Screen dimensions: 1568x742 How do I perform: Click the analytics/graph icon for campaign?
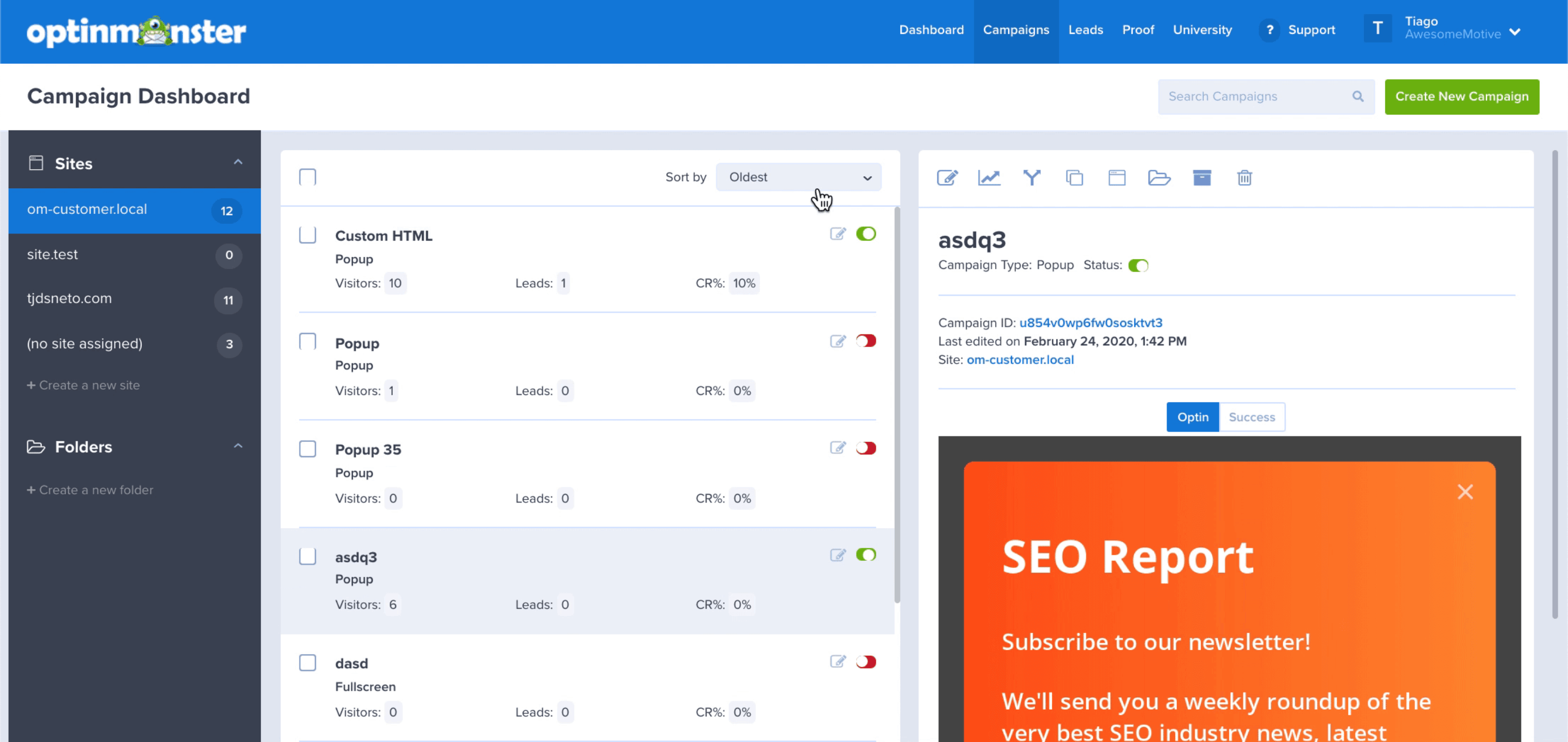tap(988, 178)
